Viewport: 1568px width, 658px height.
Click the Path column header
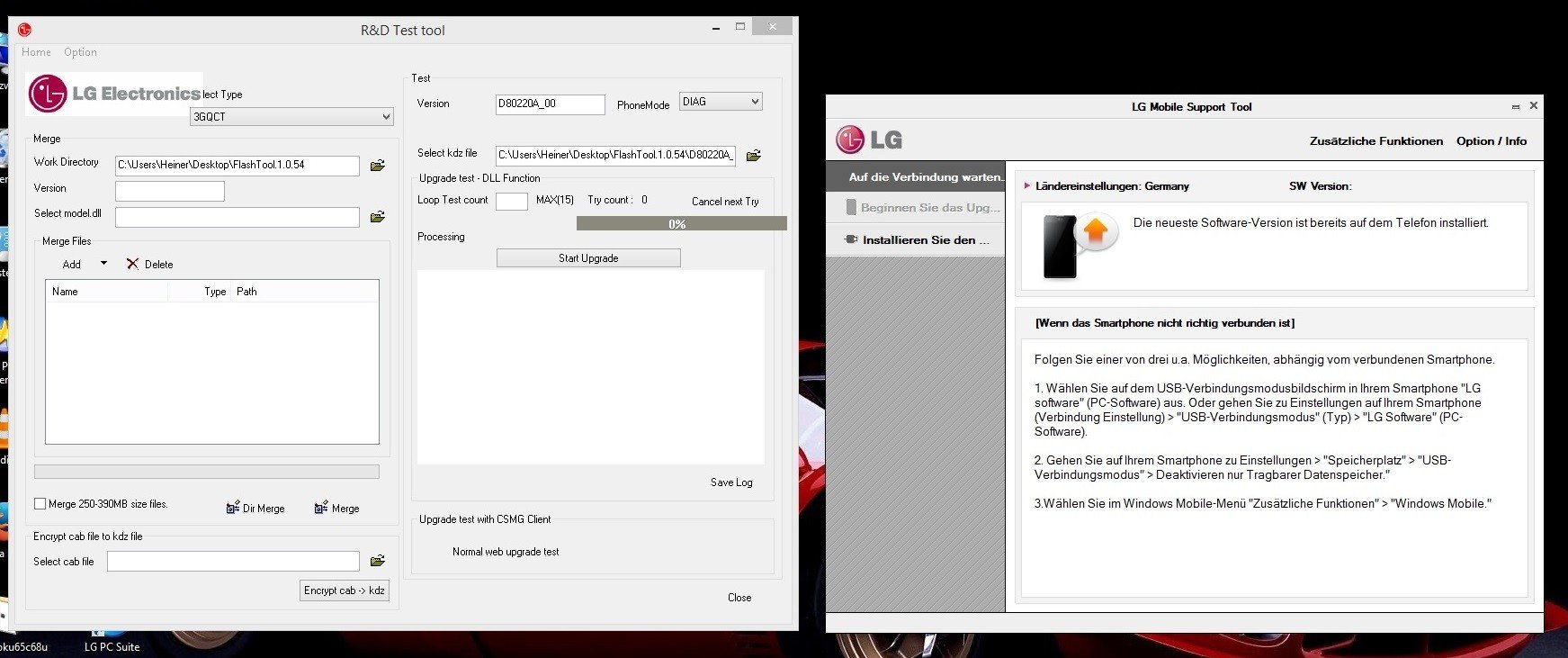305,292
